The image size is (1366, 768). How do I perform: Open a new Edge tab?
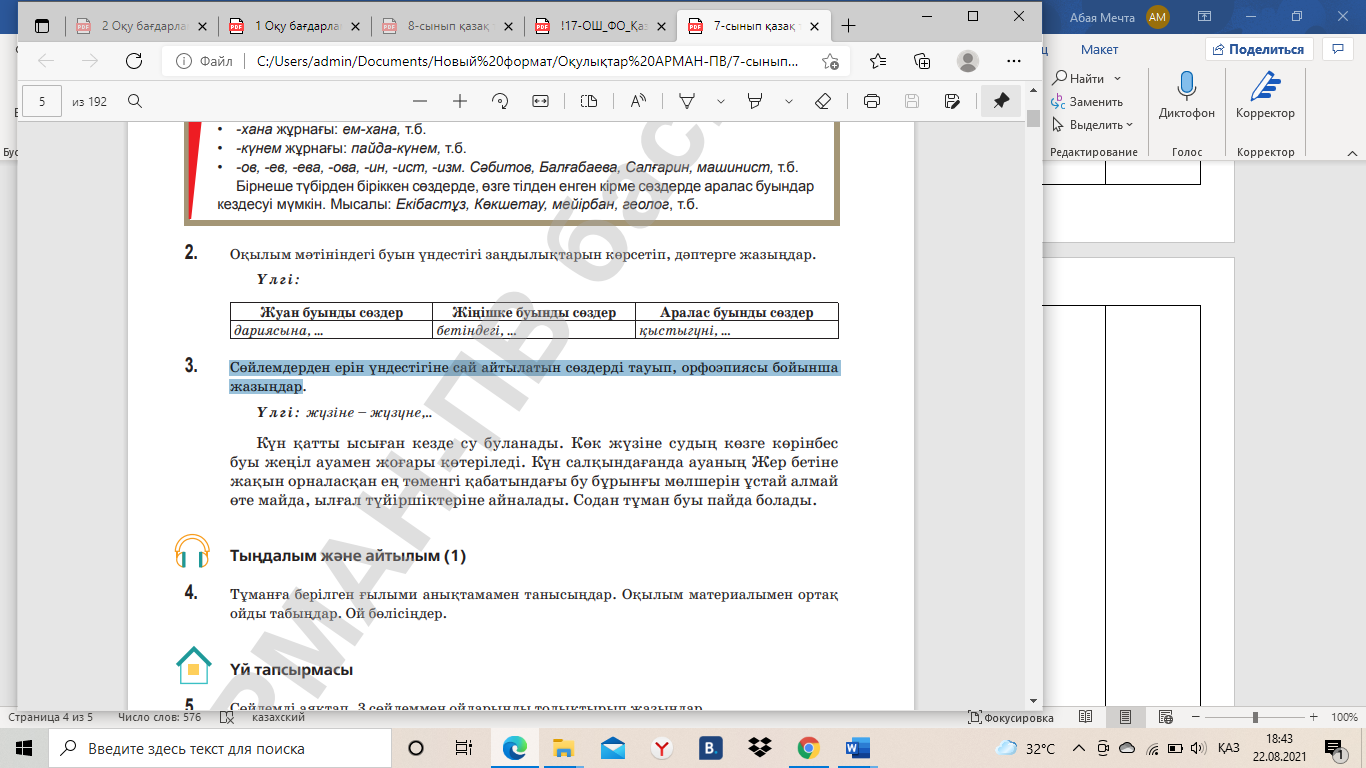[x=849, y=25]
